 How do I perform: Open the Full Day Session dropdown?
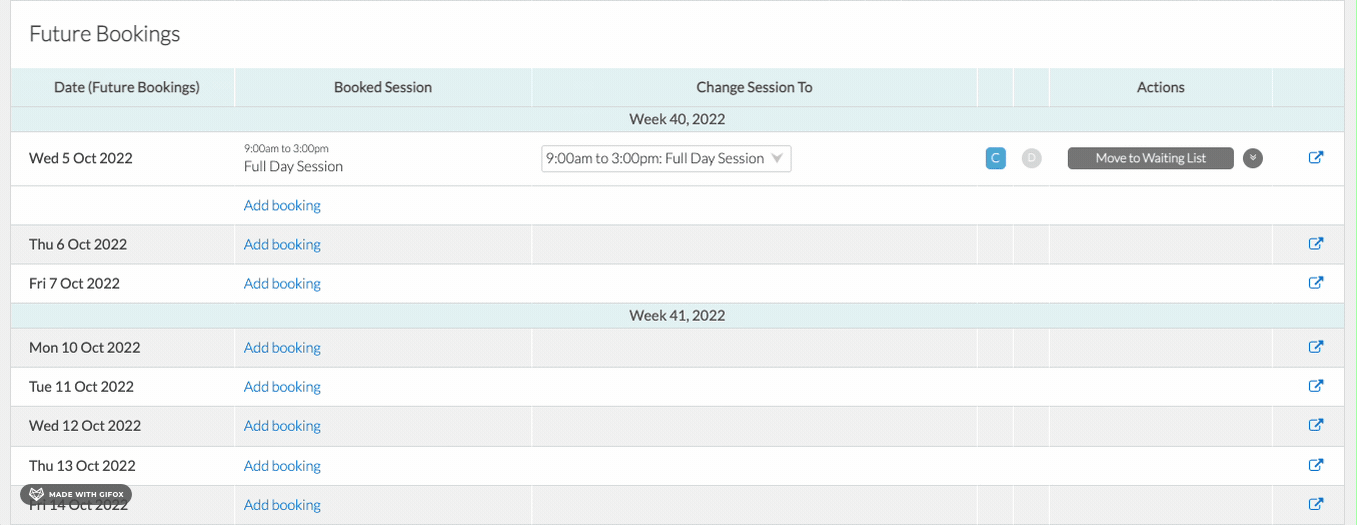coord(666,158)
